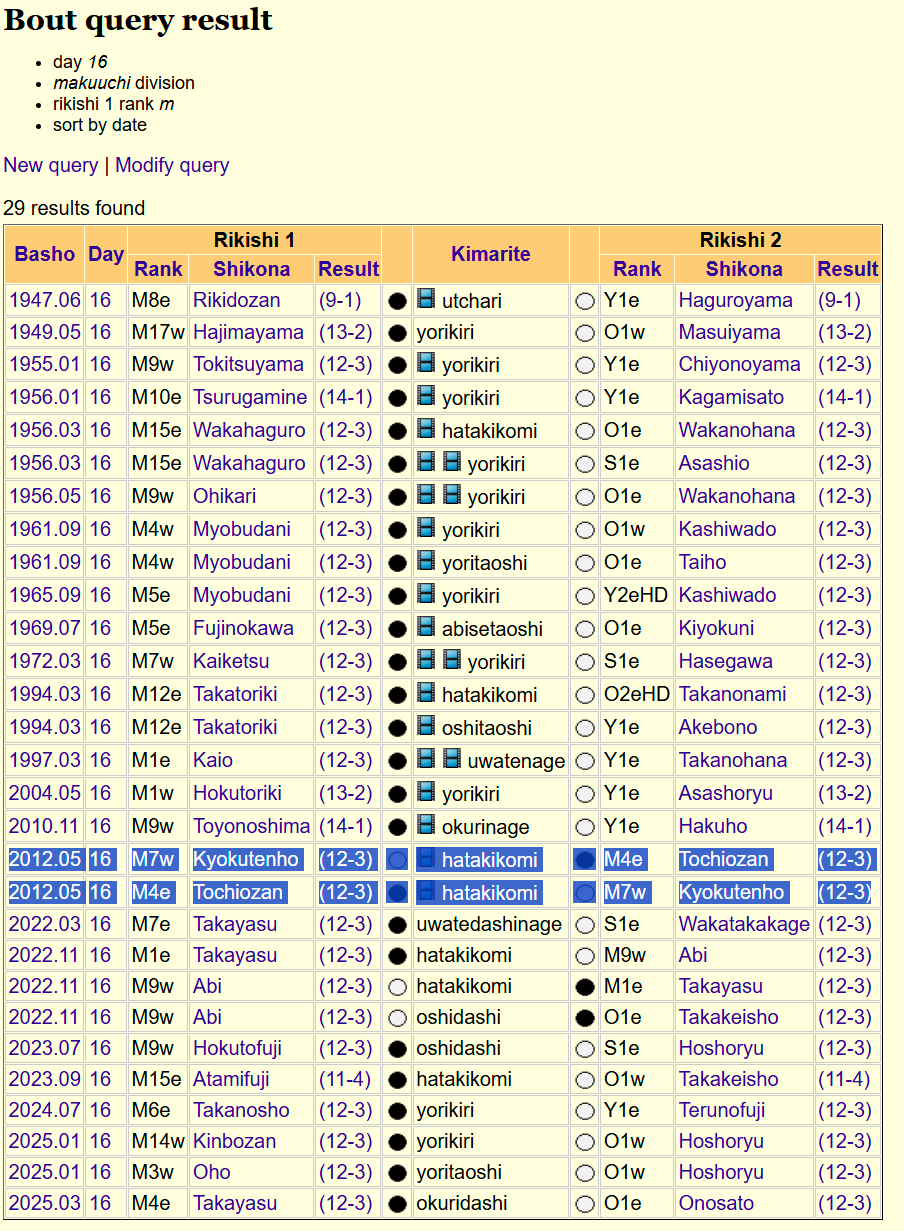The image size is (904, 1231).
Task: Click white loss circle beside Haguroyama
Action: pyautogui.click(x=585, y=300)
